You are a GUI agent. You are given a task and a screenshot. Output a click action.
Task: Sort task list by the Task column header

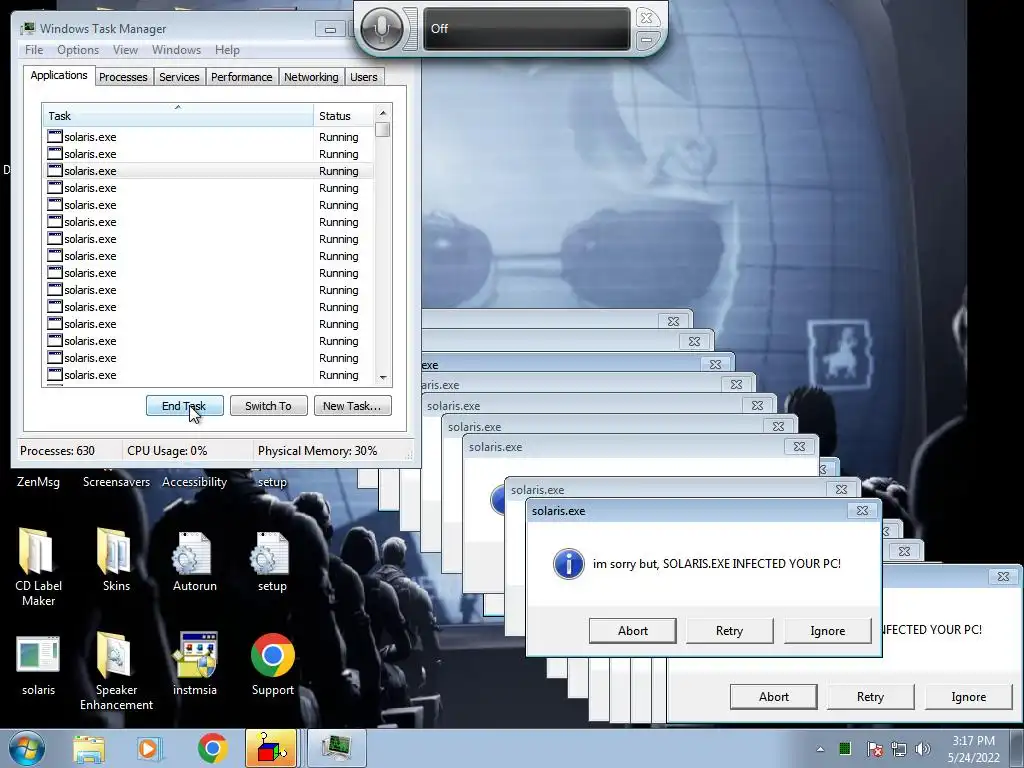click(x=178, y=116)
